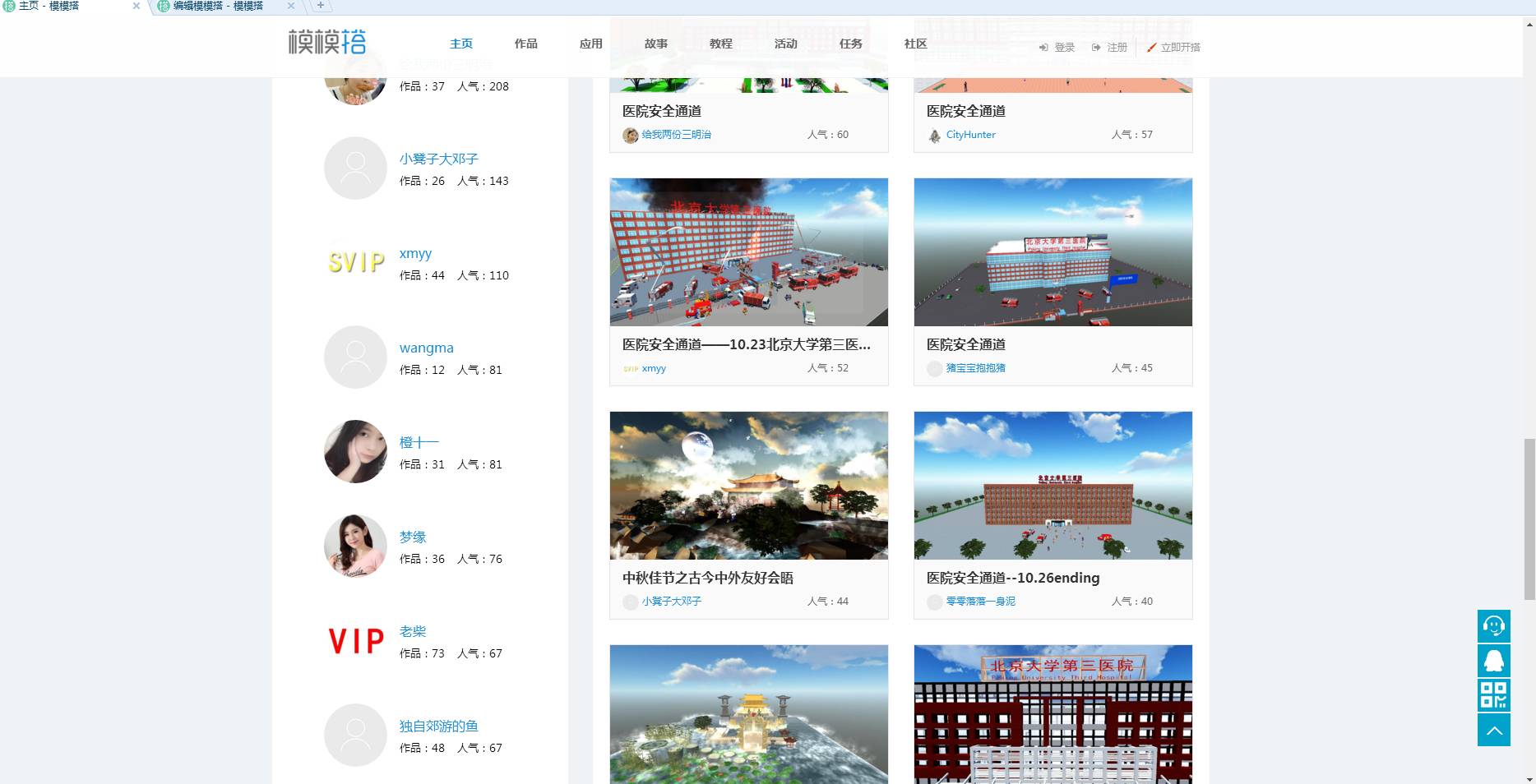The height and width of the screenshot is (784, 1536).
Task: Open the customer service headset icon
Action: [1493, 626]
